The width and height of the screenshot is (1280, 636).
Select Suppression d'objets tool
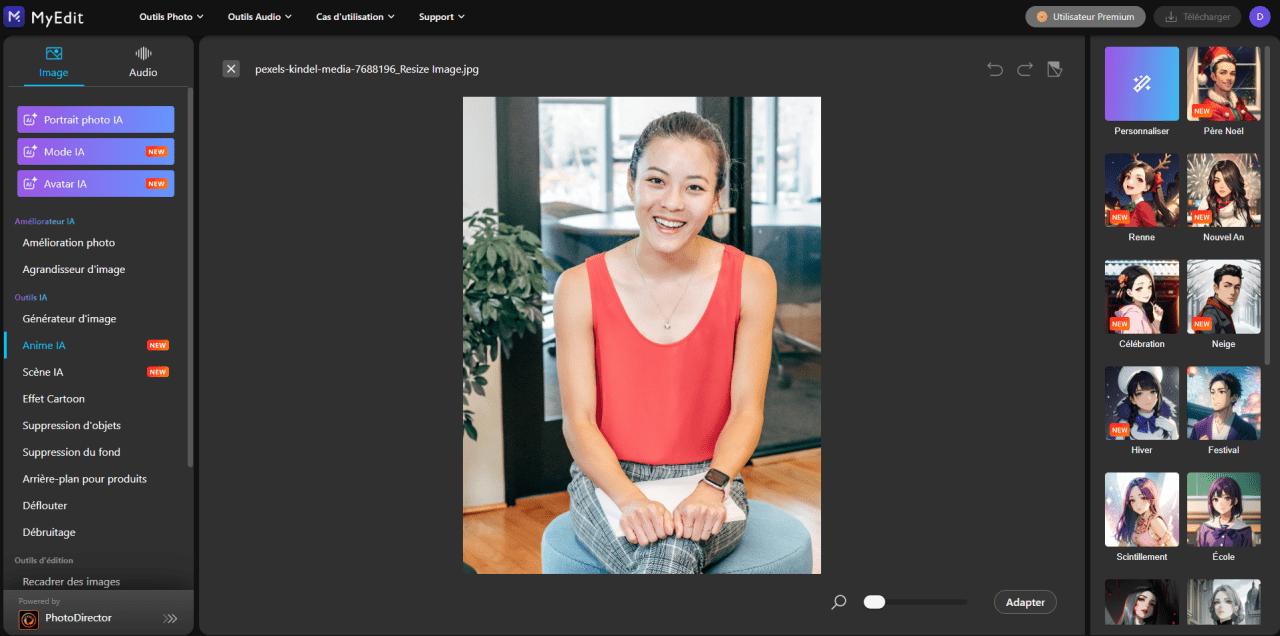pos(72,426)
